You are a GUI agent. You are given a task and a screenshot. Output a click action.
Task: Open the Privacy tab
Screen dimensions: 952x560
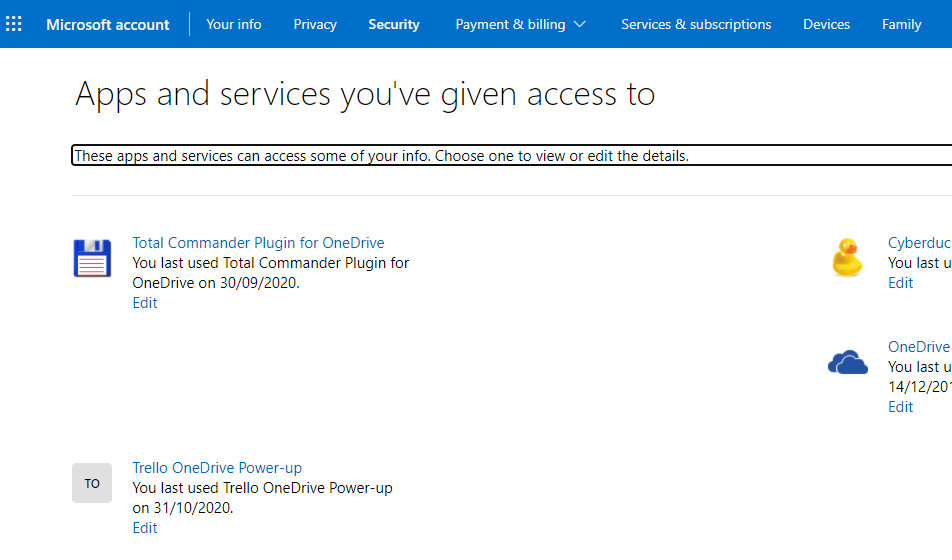pos(315,24)
